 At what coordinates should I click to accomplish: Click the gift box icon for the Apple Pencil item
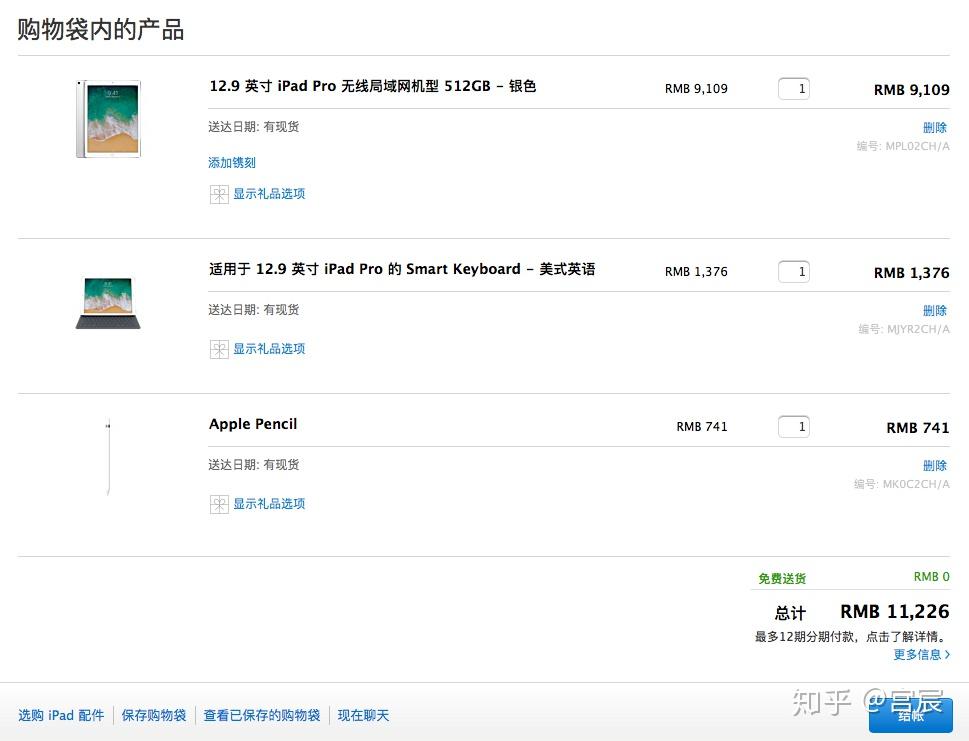pos(219,504)
